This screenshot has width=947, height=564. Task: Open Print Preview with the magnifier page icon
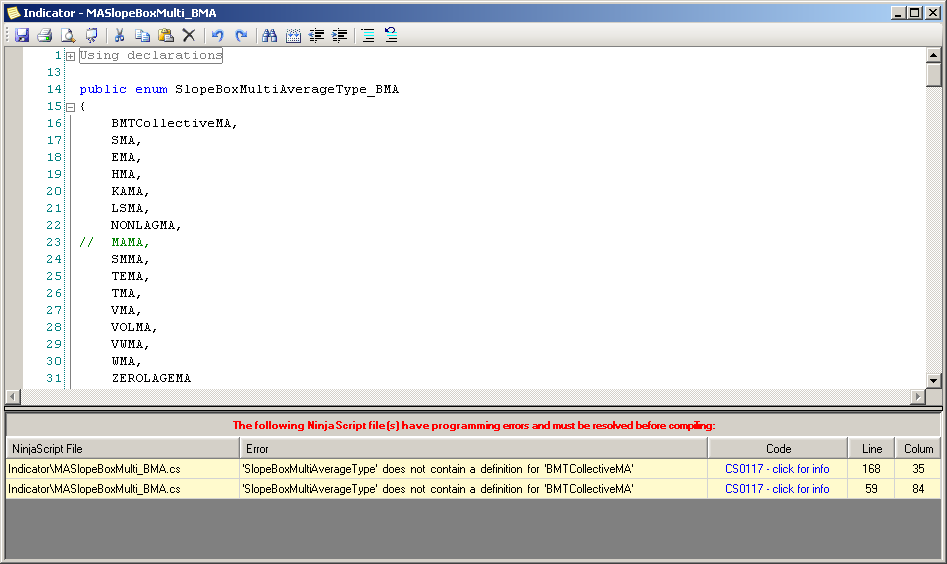pyautogui.click(x=68, y=36)
